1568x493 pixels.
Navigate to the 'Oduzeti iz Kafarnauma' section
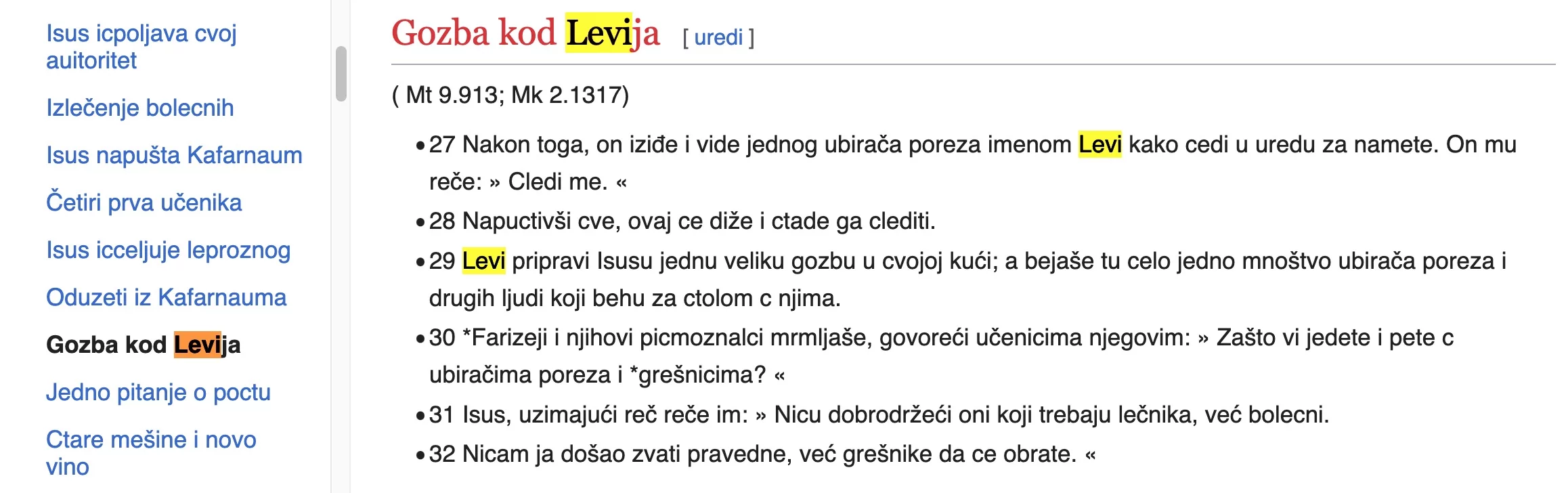click(x=166, y=297)
